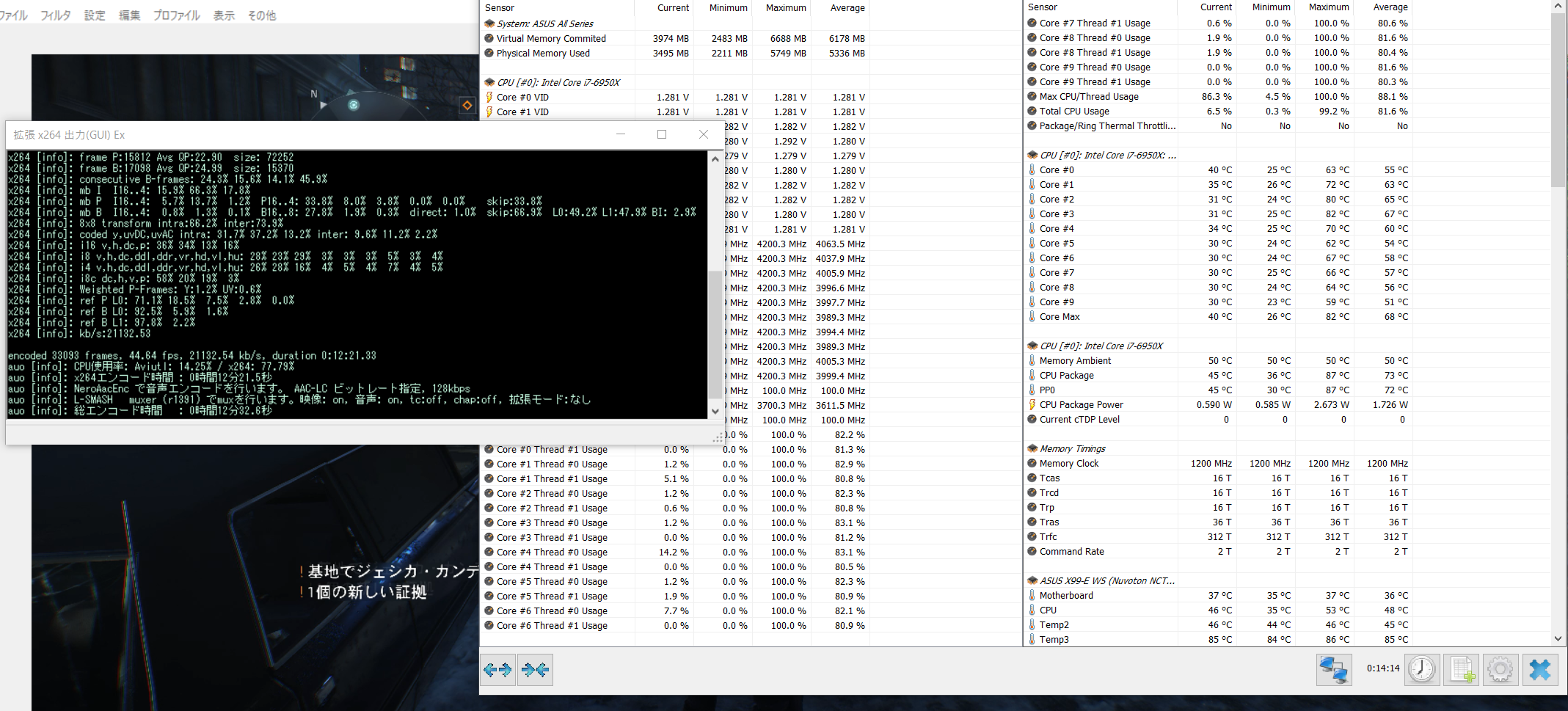Screen dimensions: 1568x711
Task: Click the x264 log scrollbar up arrow
Action: pyautogui.click(x=716, y=159)
